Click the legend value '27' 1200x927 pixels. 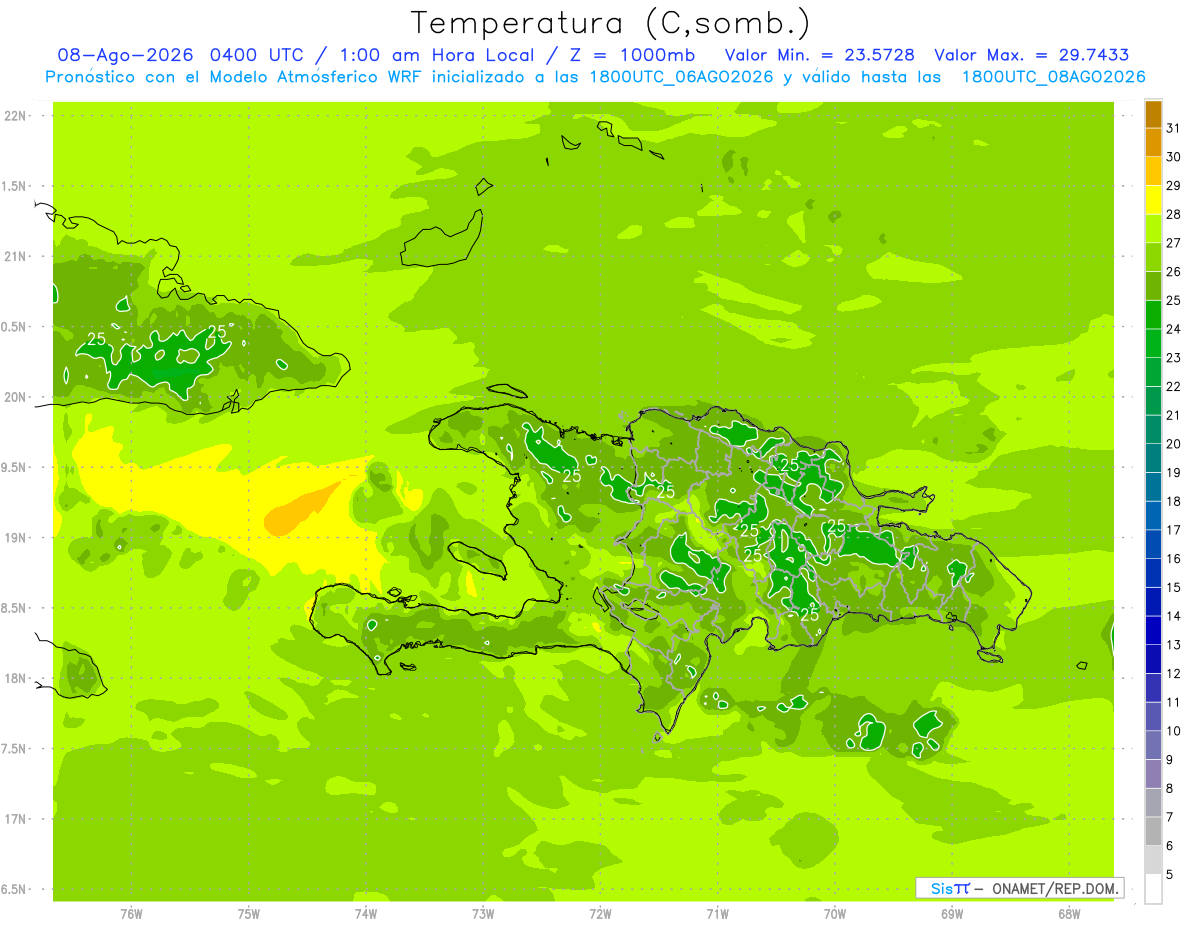(x=1174, y=243)
